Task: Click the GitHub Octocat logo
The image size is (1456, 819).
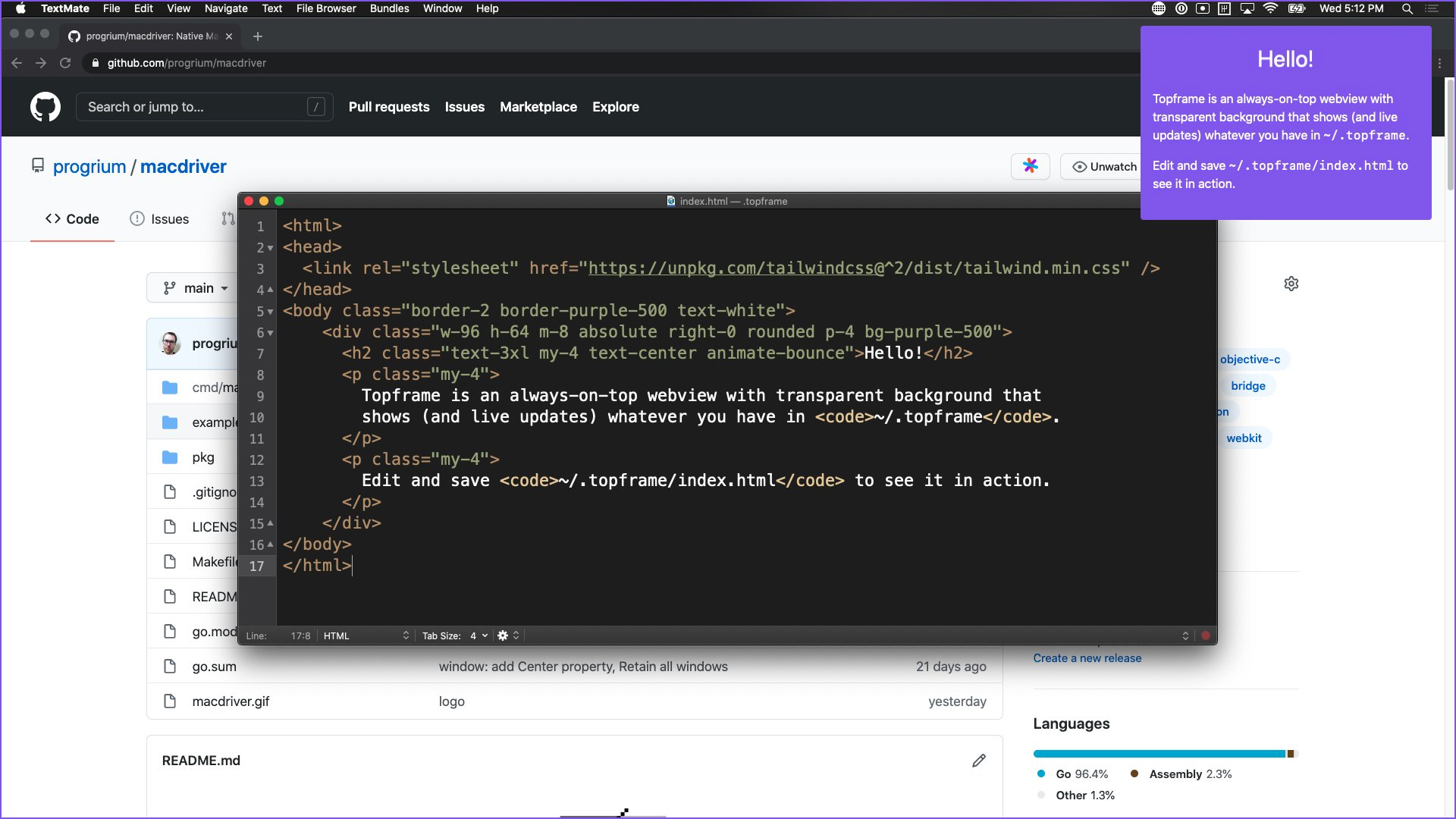Action: tap(45, 107)
